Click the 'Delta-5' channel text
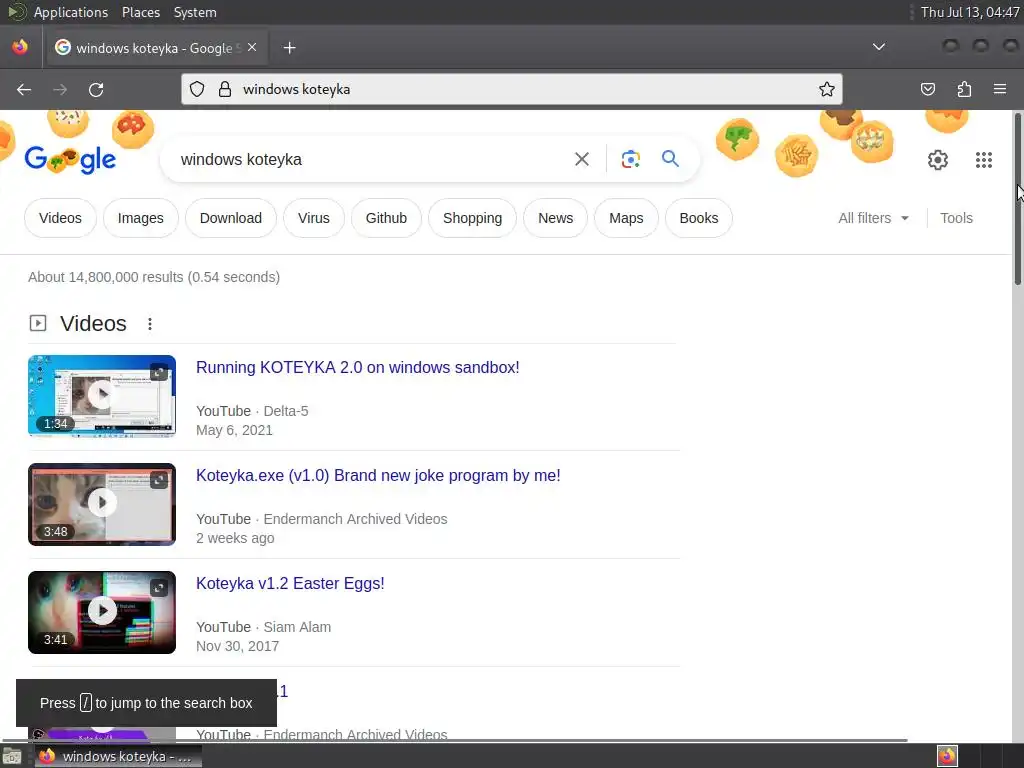Screen dimensions: 1024x768 click(x=285, y=411)
